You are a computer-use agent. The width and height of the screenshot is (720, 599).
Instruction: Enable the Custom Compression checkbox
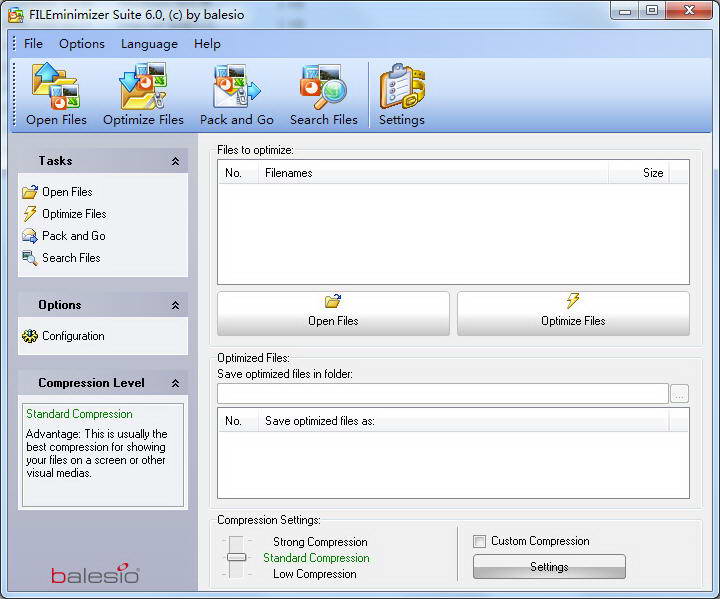coord(479,541)
